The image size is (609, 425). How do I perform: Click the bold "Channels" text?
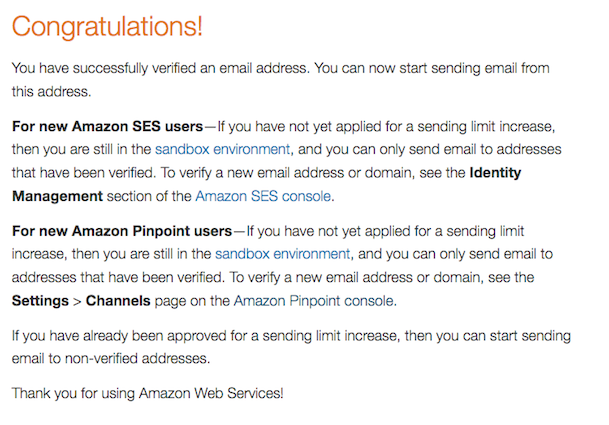tap(117, 300)
